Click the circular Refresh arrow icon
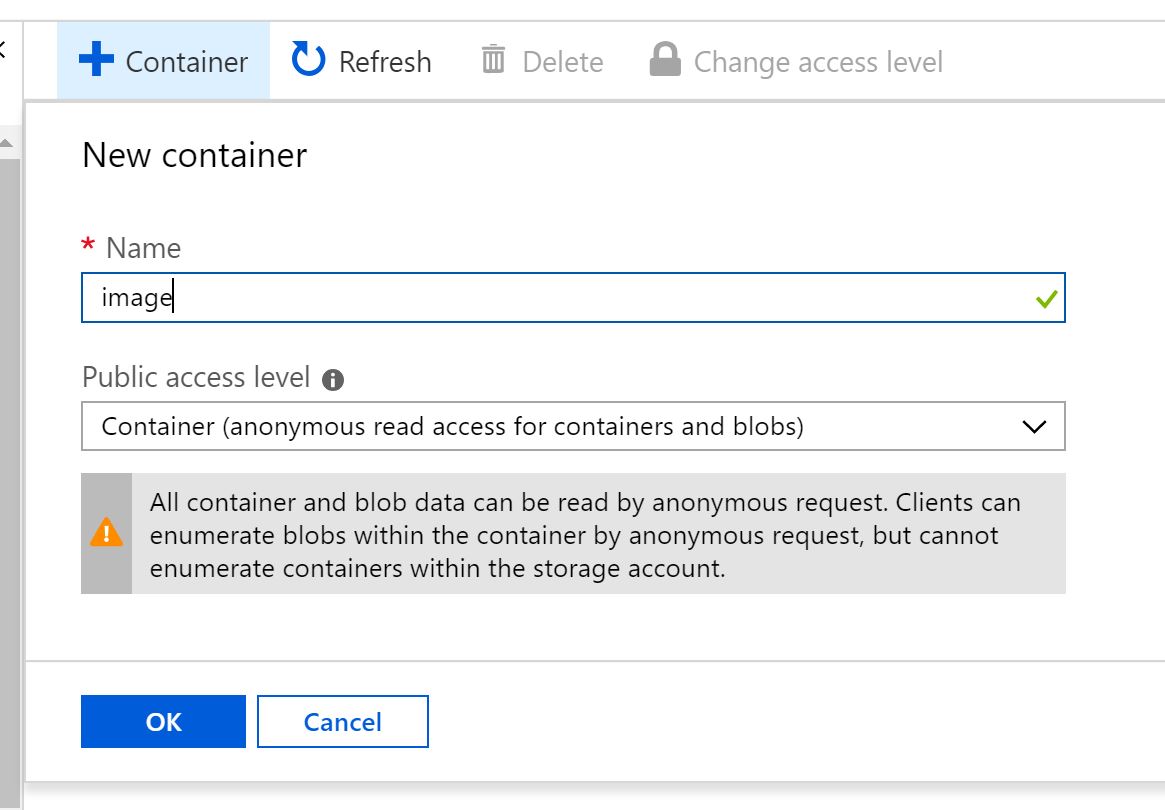This screenshot has width=1165, height=810. [308, 60]
